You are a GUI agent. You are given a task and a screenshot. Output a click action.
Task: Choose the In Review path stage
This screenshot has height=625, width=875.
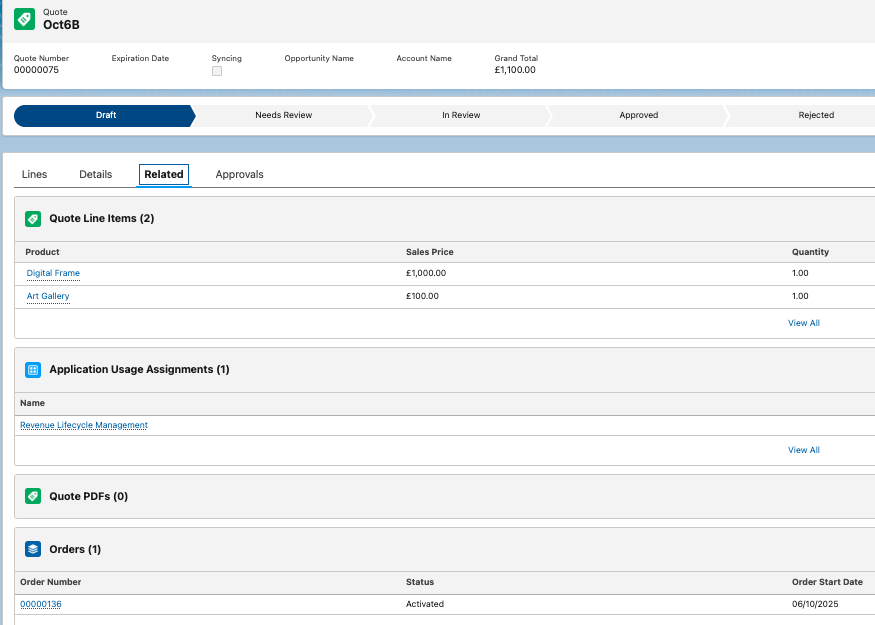click(x=461, y=115)
